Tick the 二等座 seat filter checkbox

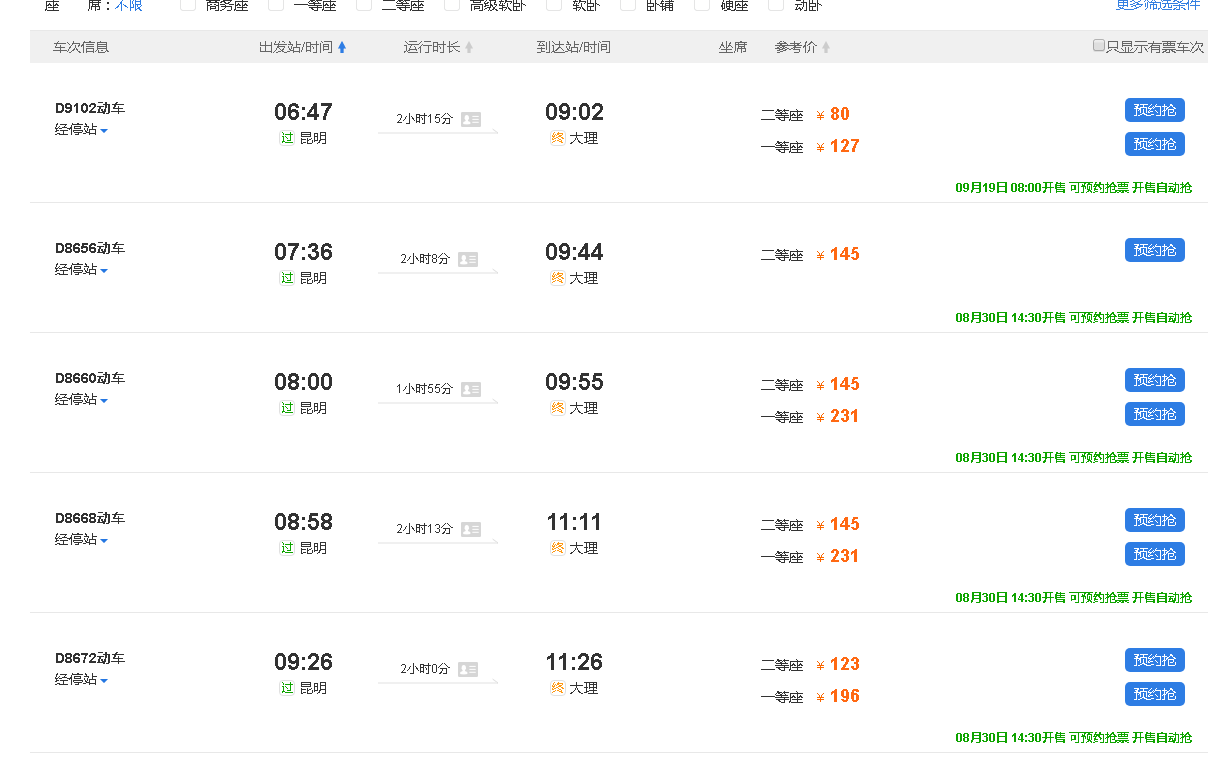coord(364,5)
